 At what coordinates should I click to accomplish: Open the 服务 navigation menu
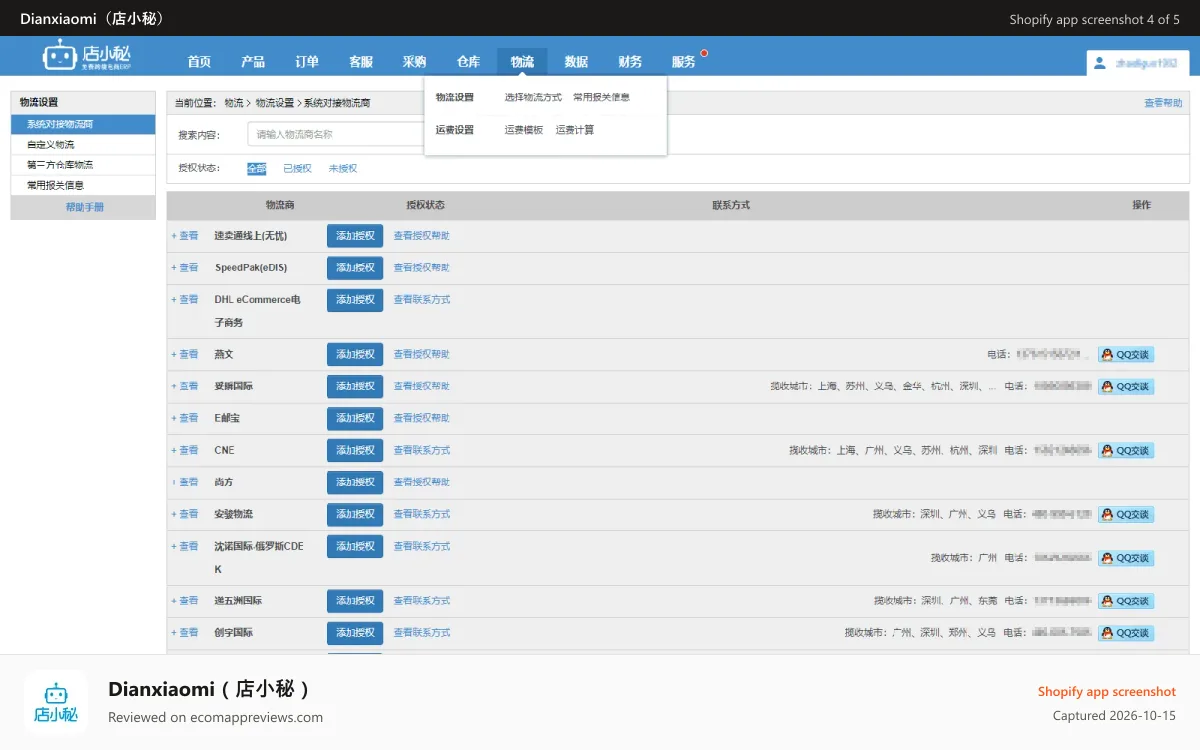684,62
